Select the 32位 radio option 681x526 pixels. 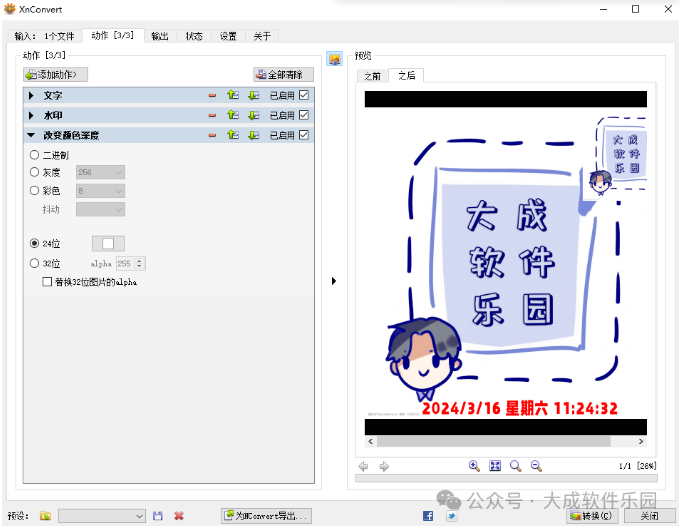pos(34,263)
